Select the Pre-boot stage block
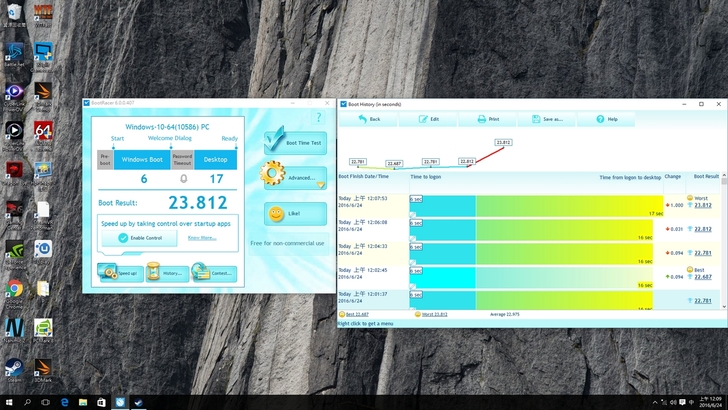The width and height of the screenshot is (728, 410). pos(105,160)
